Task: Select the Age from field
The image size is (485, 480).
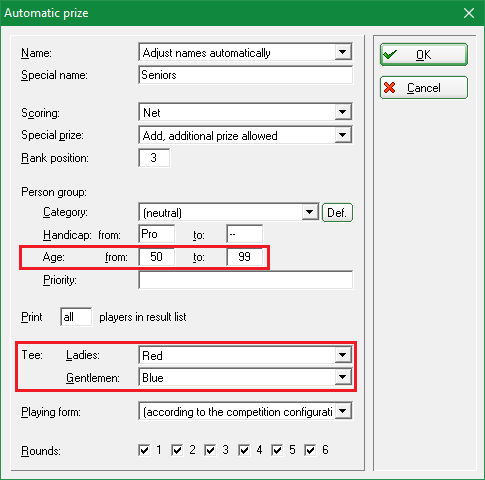Action: (x=156, y=257)
